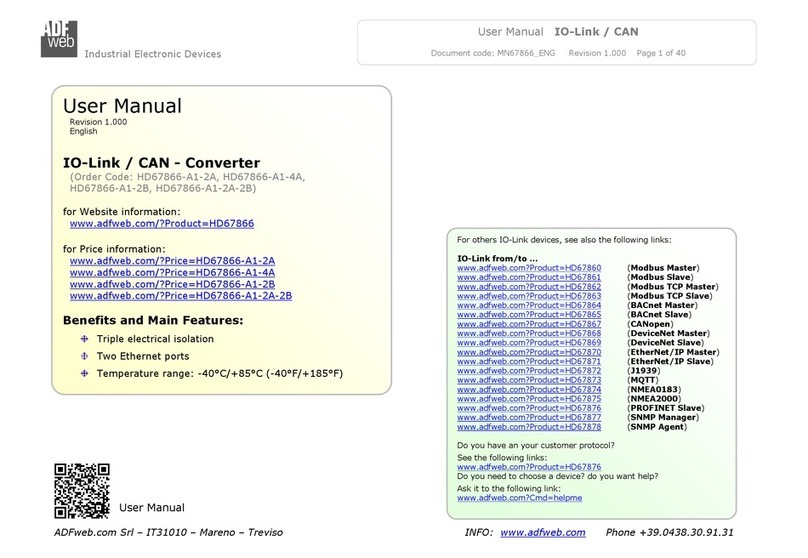
Task: Open the HD67865 BACnet Slave link
Action: click(x=529, y=314)
